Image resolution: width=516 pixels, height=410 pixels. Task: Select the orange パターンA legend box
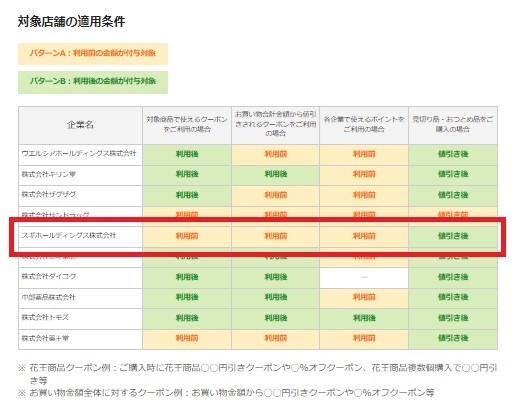tap(93, 53)
